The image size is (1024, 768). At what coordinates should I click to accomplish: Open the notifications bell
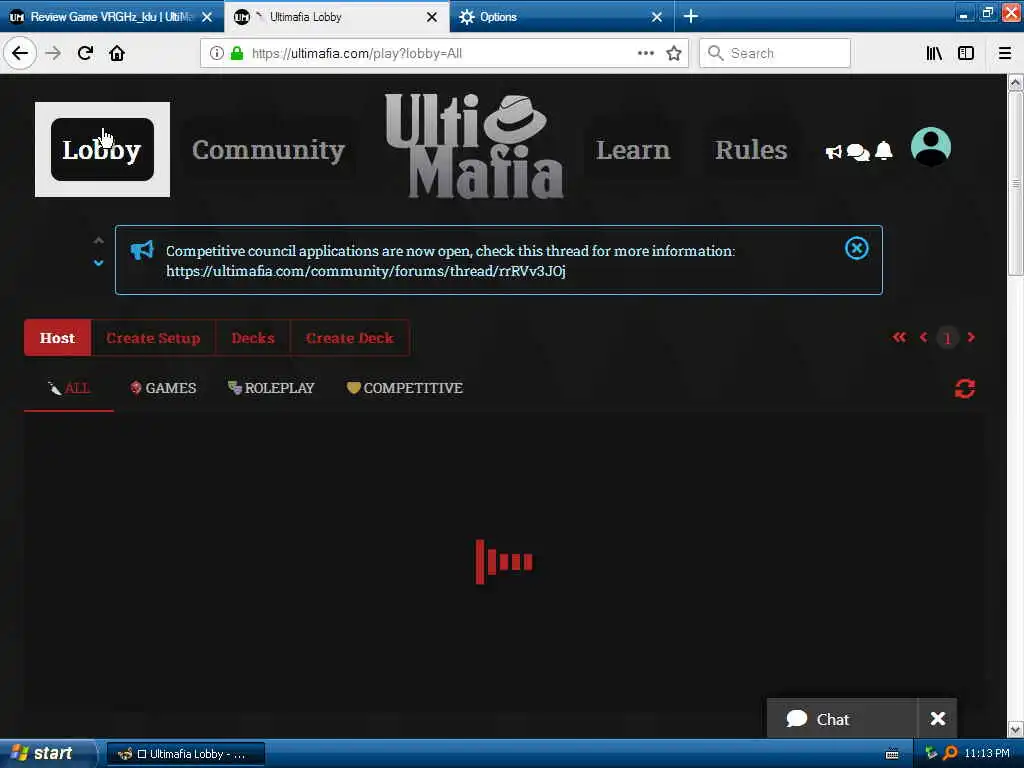pos(884,151)
